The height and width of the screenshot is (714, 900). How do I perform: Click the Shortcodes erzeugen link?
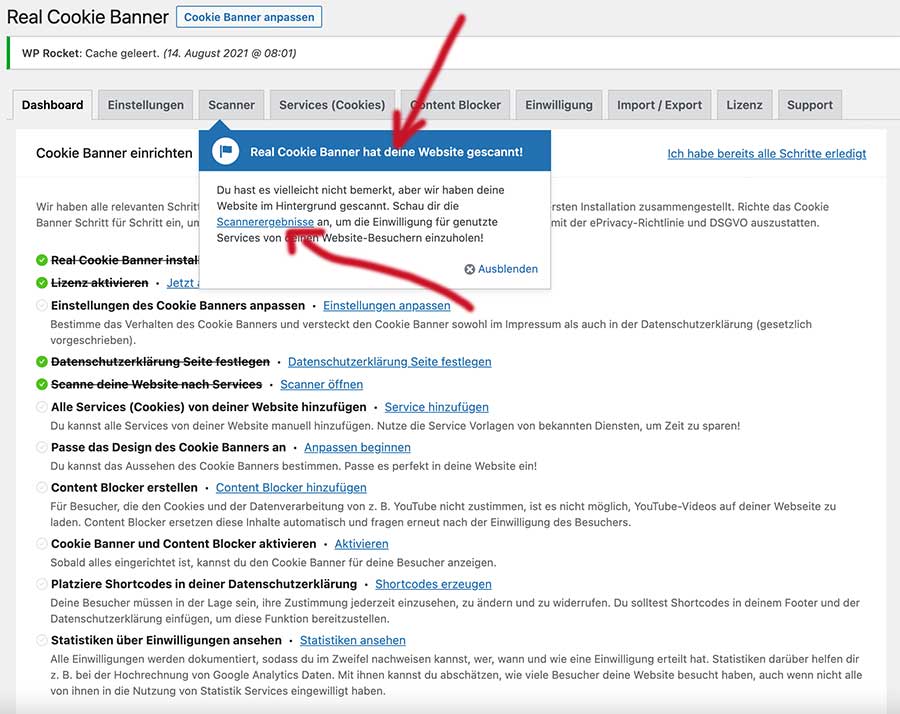click(433, 584)
